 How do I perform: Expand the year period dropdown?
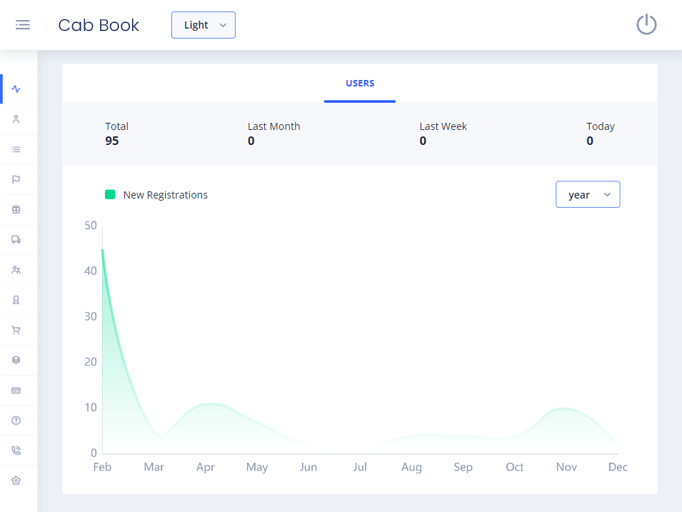[587, 195]
